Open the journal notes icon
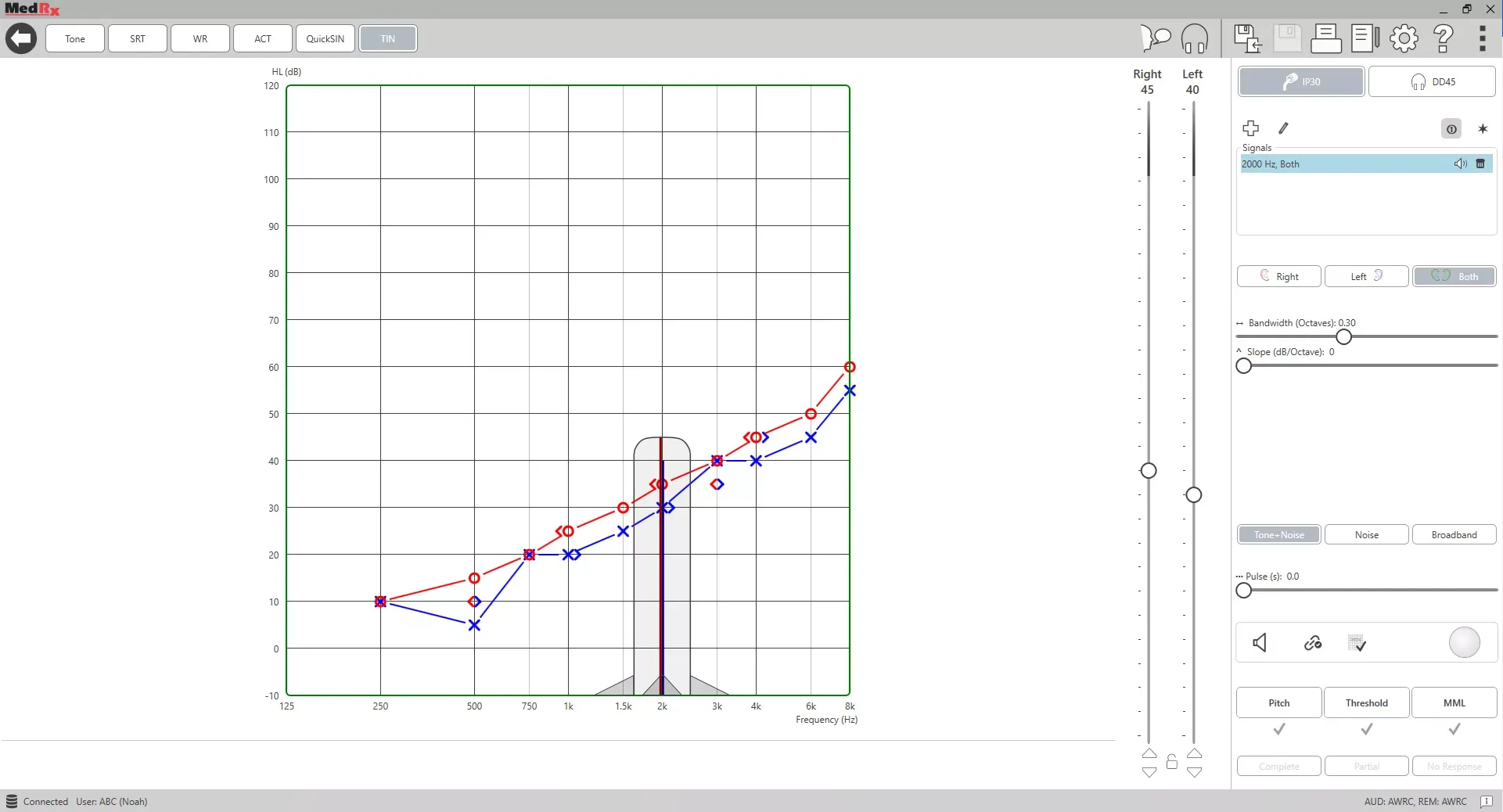This screenshot has height=812, width=1503. coord(1365,38)
